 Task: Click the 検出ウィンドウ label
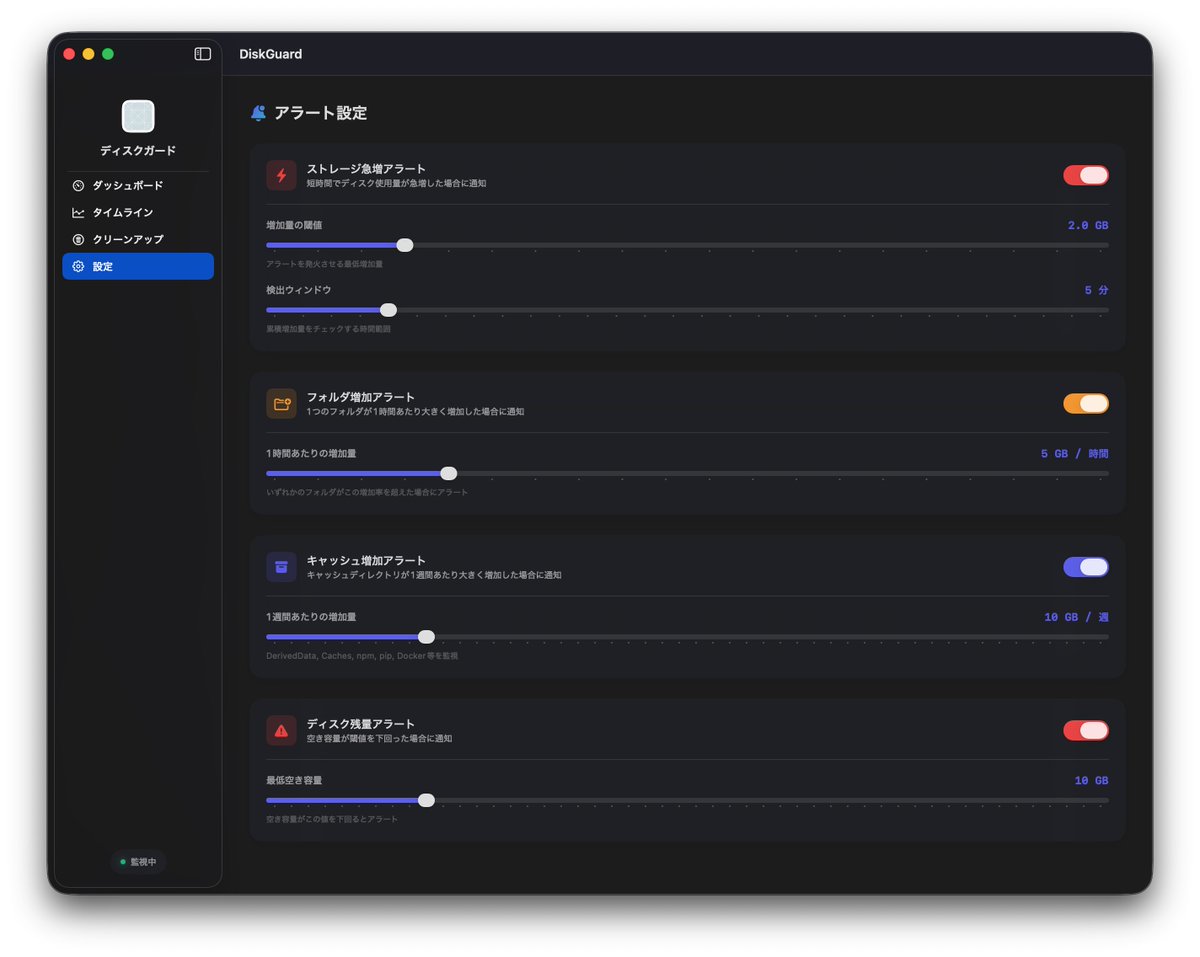point(298,290)
